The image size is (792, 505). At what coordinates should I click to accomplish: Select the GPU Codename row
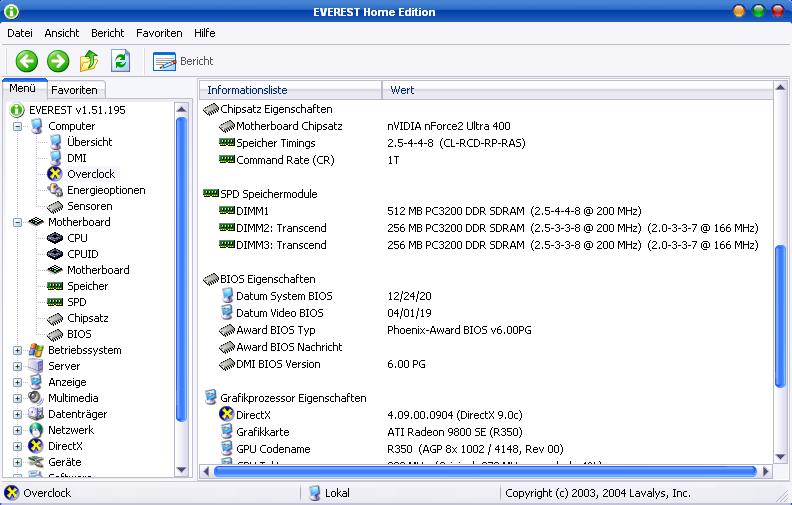click(485, 449)
